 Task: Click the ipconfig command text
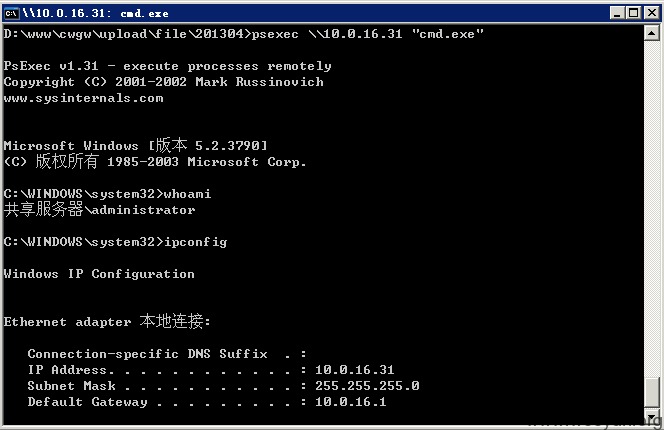click(x=195, y=242)
